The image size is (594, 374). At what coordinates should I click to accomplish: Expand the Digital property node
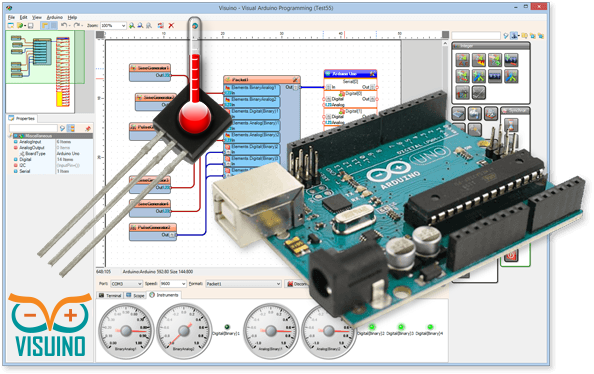16,160
